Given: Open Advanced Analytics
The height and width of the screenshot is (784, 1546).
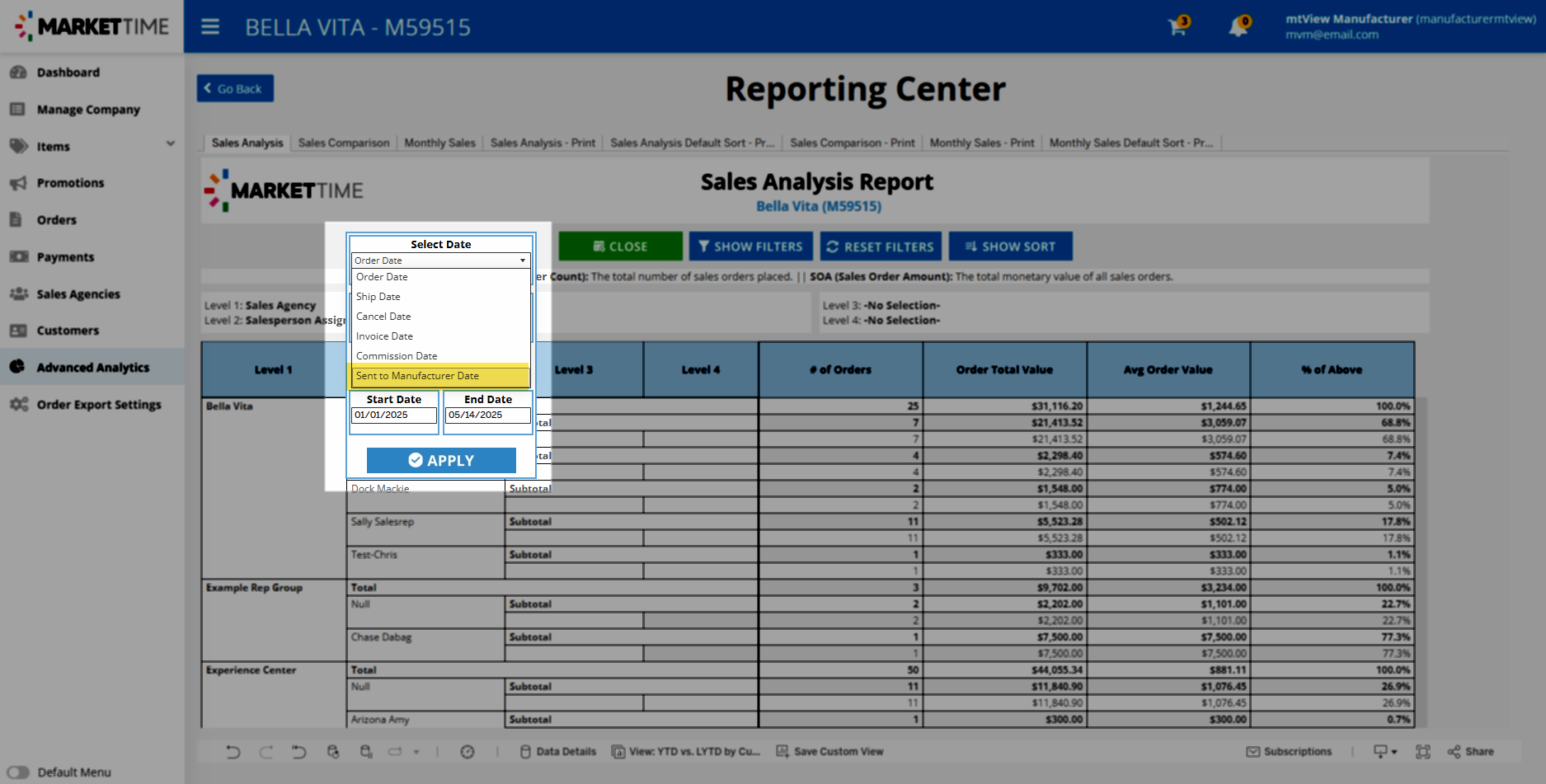Looking at the screenshot, I should pyautogui.click(x=92, y=368).
